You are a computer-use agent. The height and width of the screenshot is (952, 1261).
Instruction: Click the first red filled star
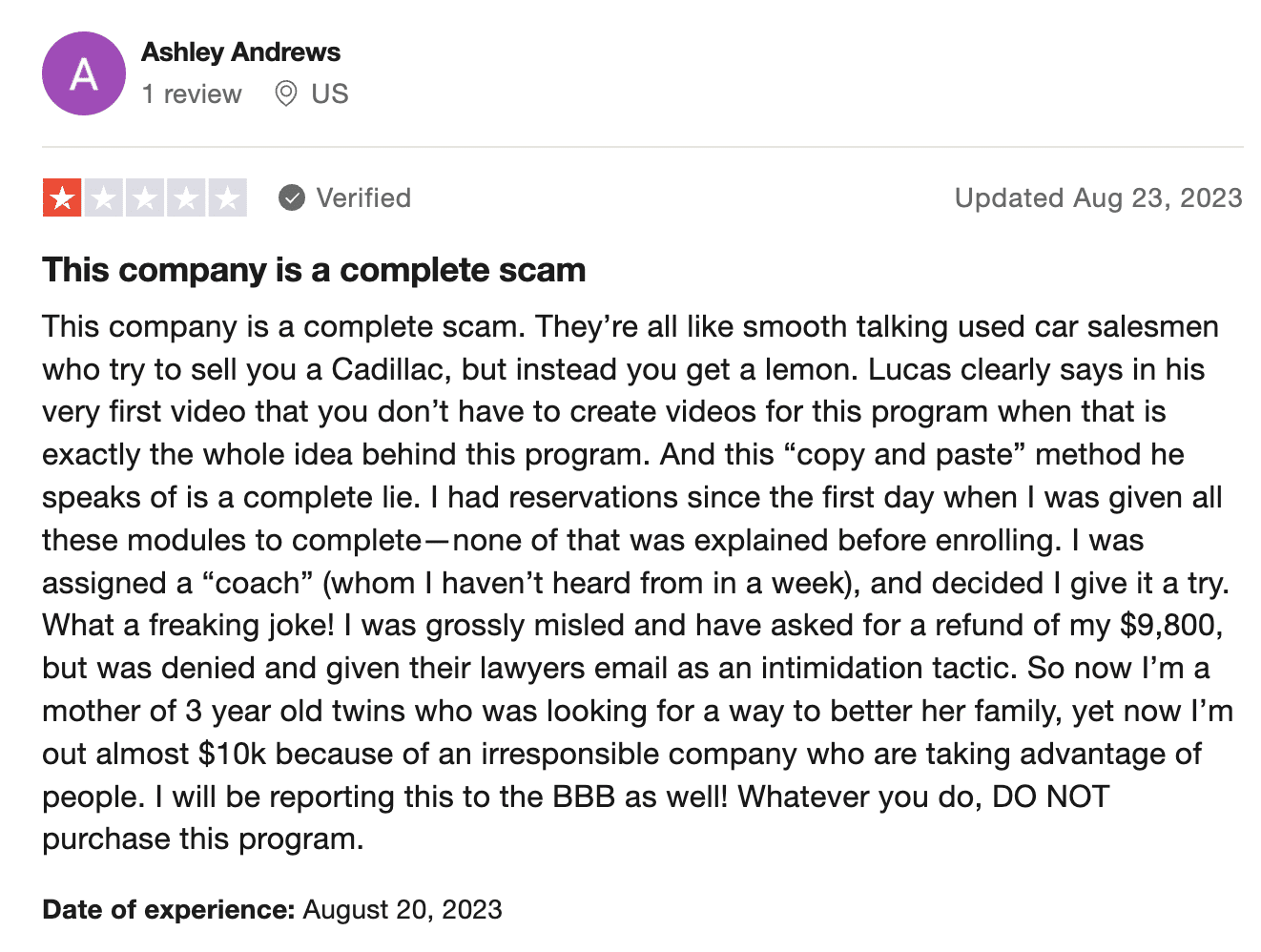coord(62,197)
